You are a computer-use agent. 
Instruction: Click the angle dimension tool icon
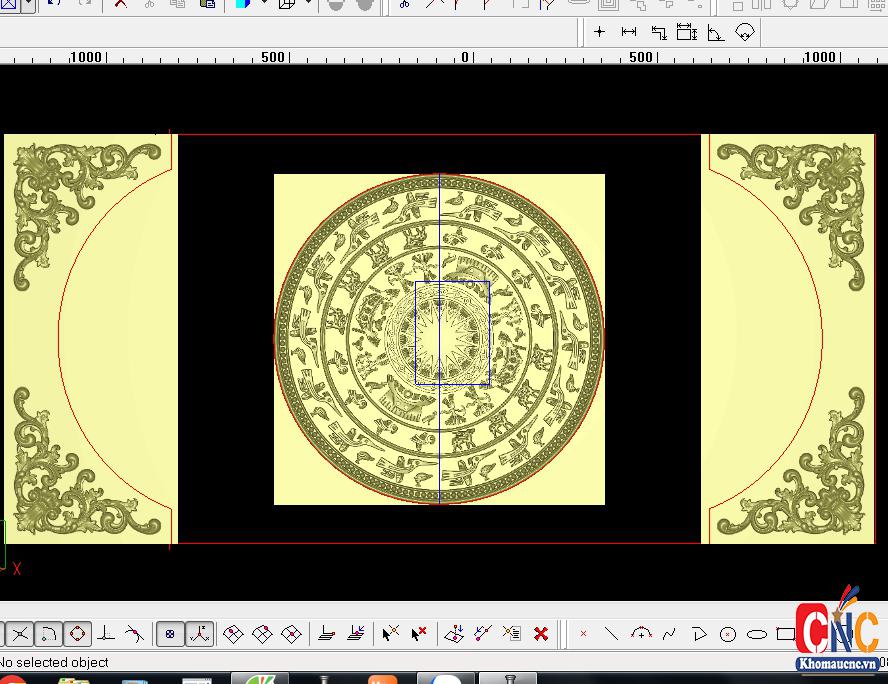(716, 32)
